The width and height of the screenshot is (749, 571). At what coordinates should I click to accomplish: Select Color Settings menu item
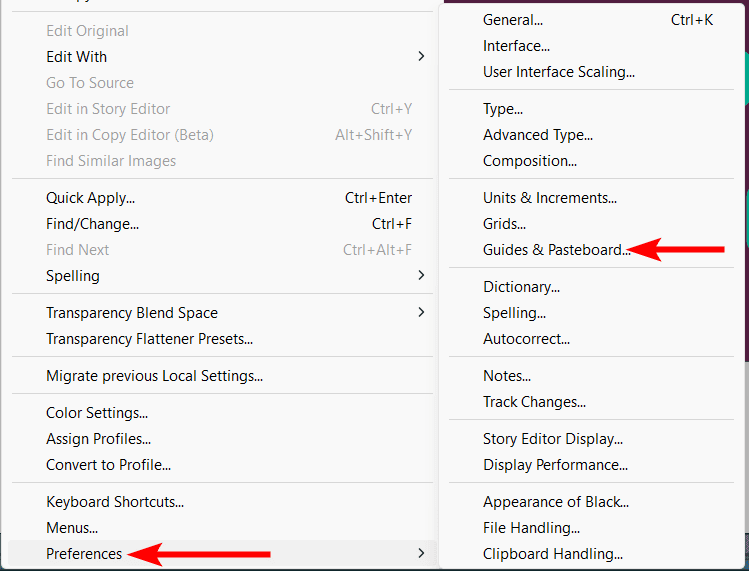tap(97, 413)
